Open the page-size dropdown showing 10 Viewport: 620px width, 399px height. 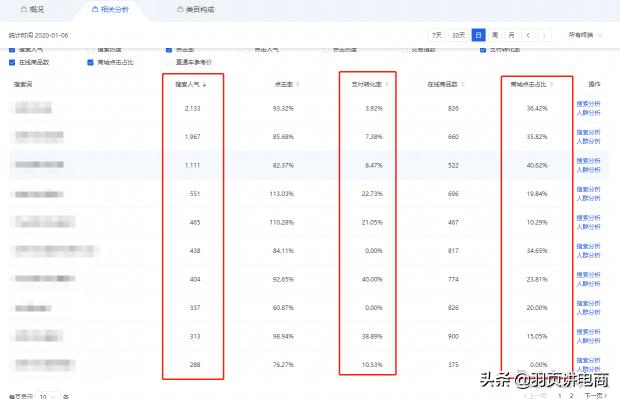click(x=48, y=395)
